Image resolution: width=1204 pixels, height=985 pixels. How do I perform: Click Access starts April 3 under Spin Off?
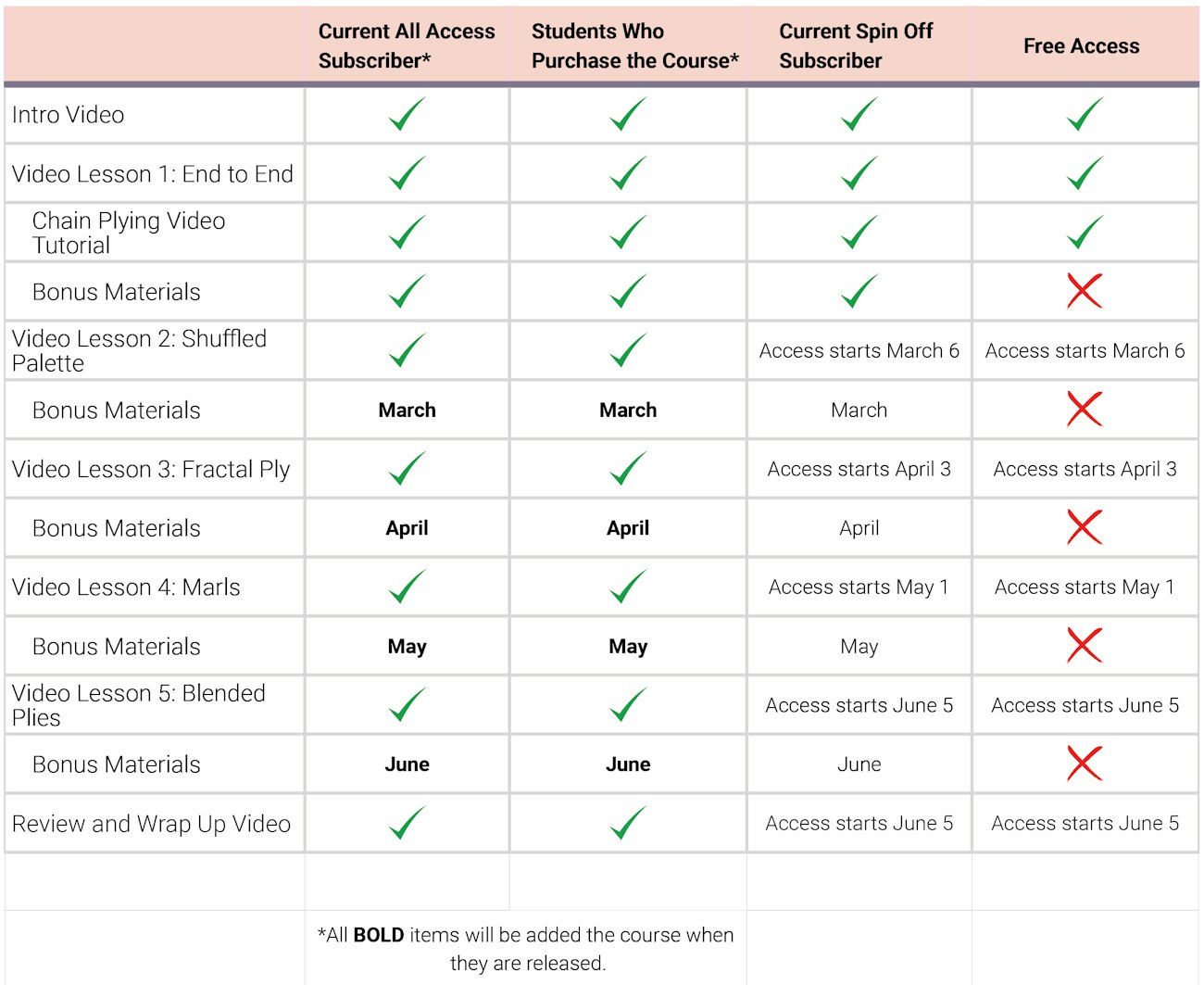coord(859,469)
